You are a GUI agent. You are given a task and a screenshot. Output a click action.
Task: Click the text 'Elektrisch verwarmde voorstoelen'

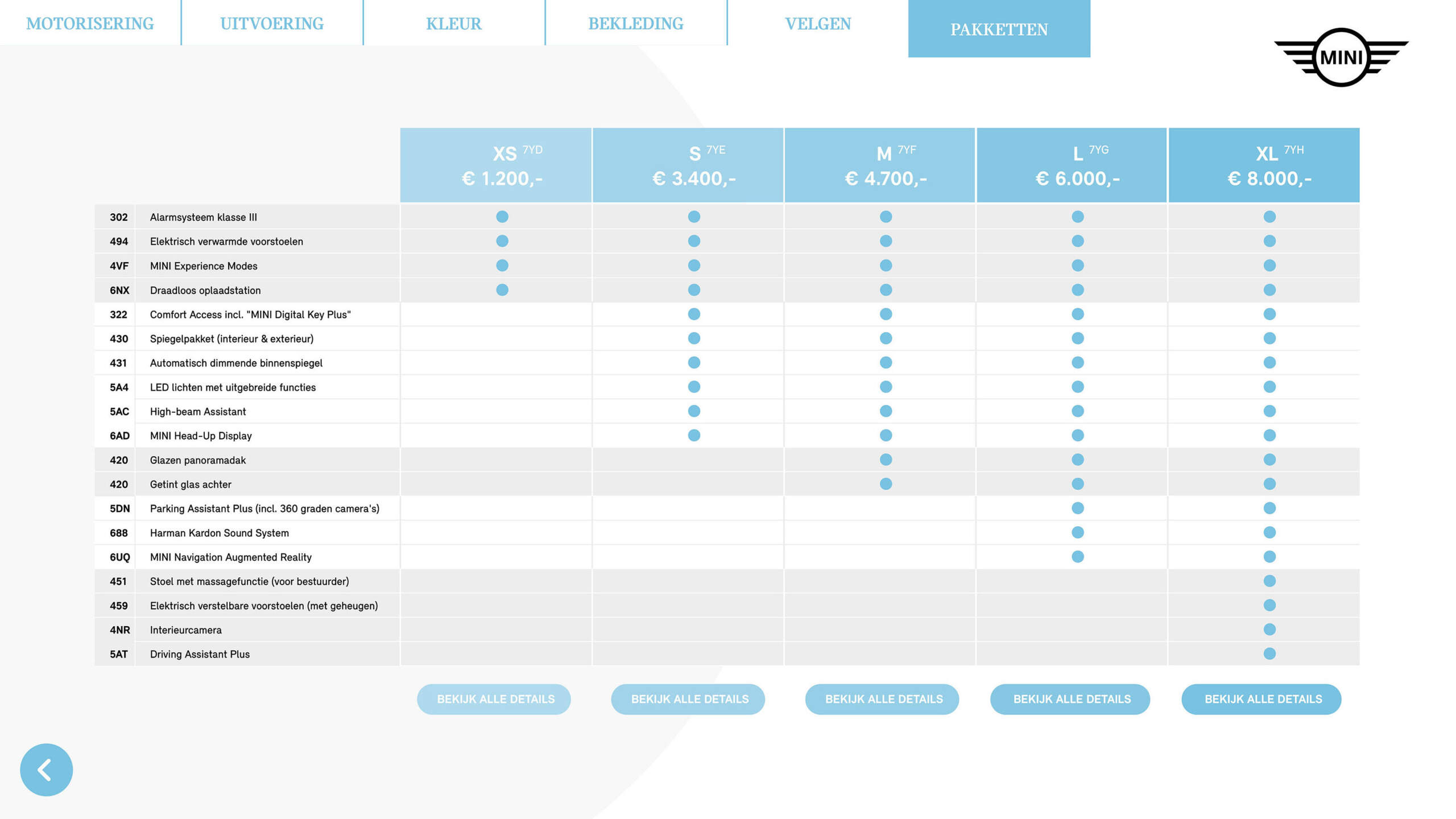pos(226,242)
